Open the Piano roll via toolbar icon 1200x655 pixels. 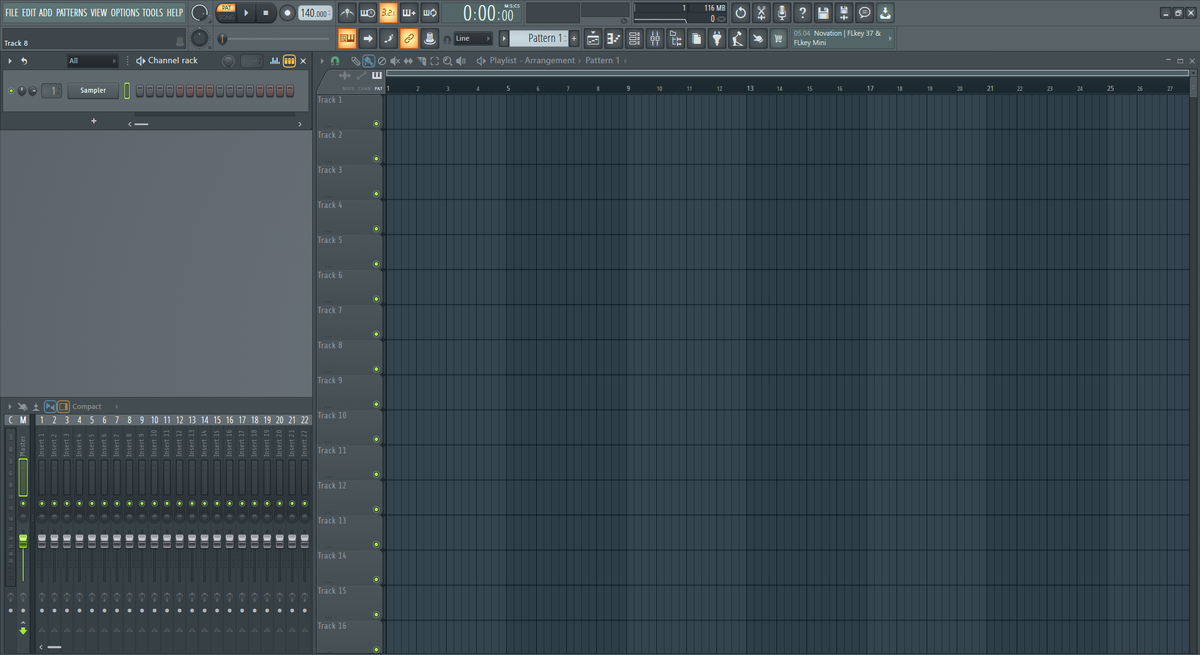(613, 39)
